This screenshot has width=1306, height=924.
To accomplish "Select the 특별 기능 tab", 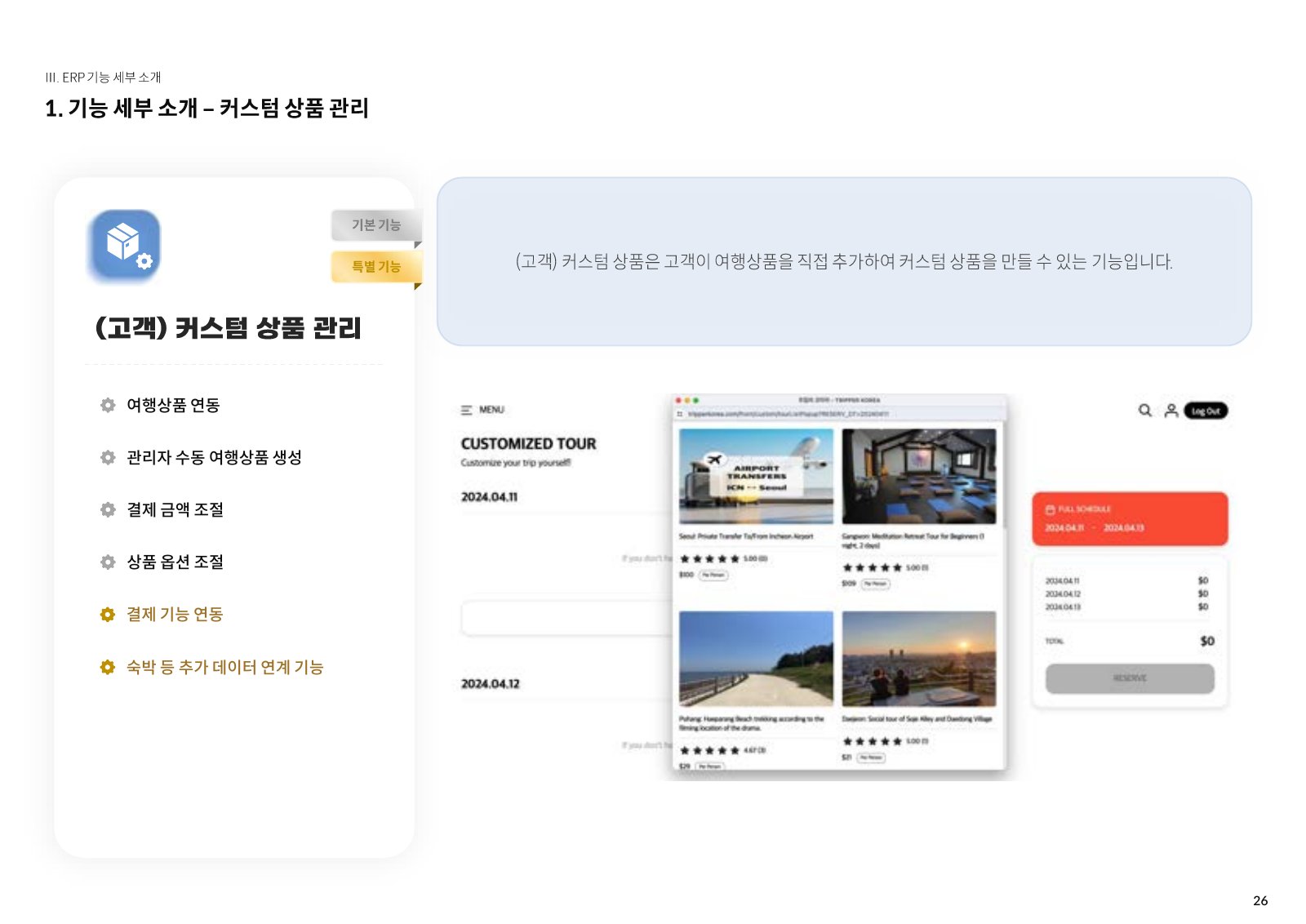I will click(376, 266).
